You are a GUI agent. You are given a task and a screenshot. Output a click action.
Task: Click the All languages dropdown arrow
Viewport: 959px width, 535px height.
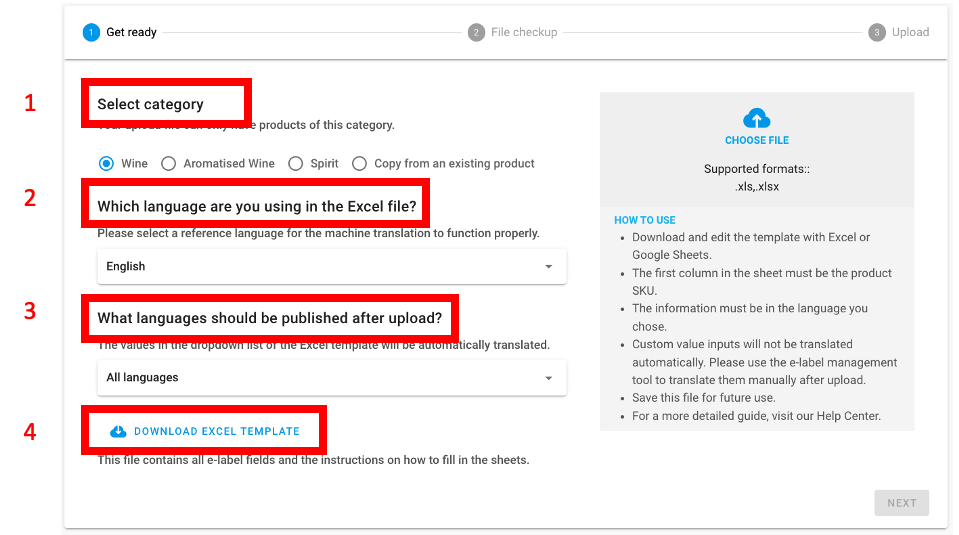548,378
